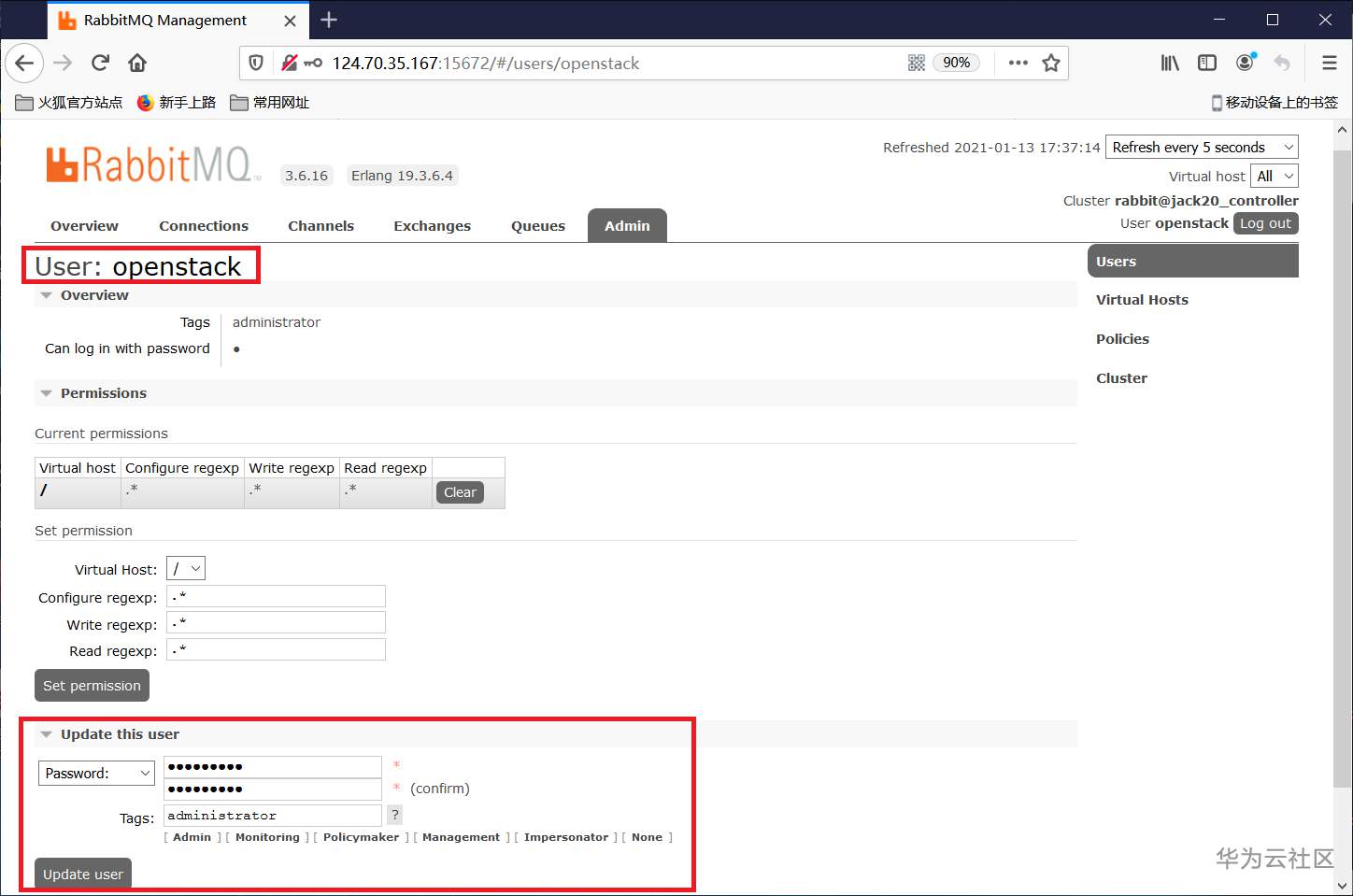This screenshot has height=896, width=1353.
Task: Log out of the openstack user
Action: [1265, 223]
